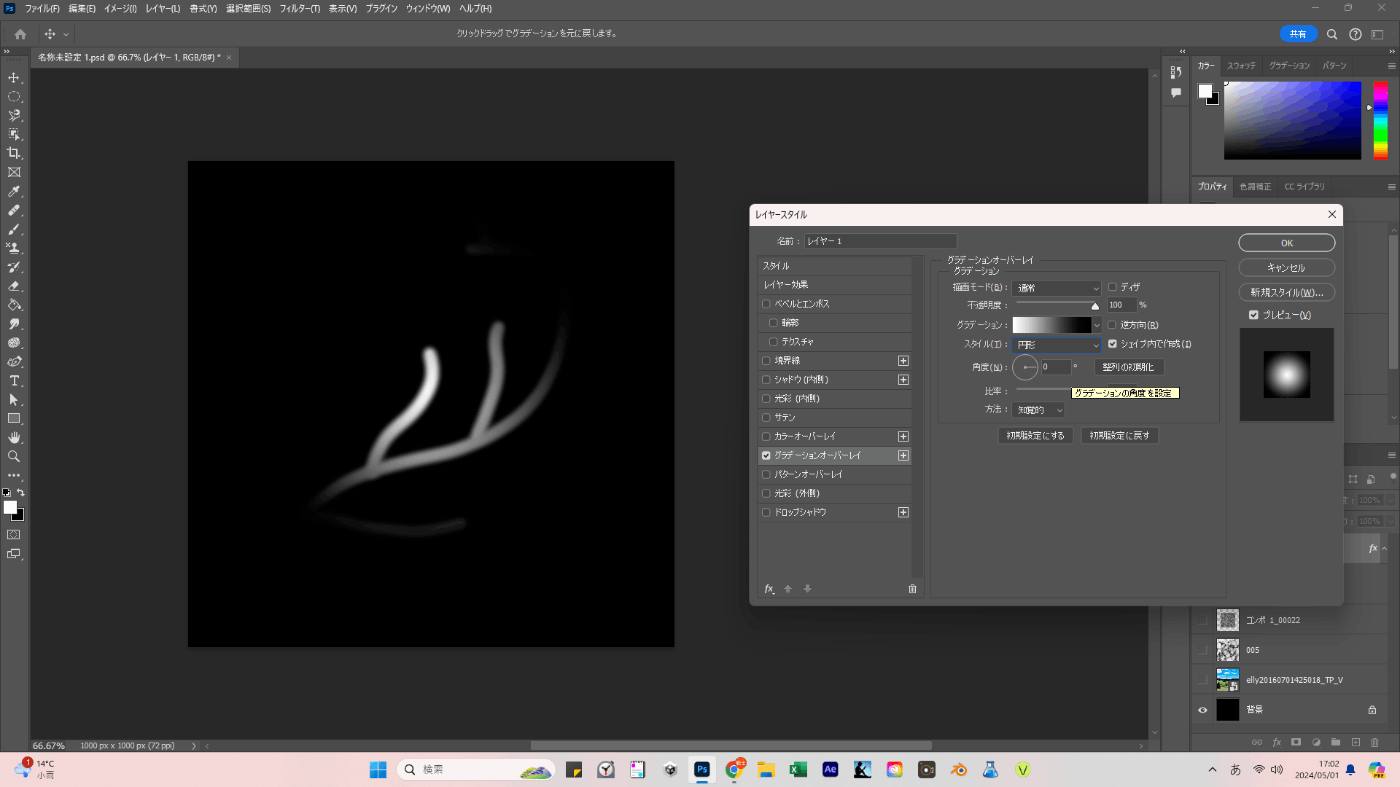The width and height of the screenshot is (1400, 787).
Task: Click the キャンセル button
Action: coord(1286,268)
